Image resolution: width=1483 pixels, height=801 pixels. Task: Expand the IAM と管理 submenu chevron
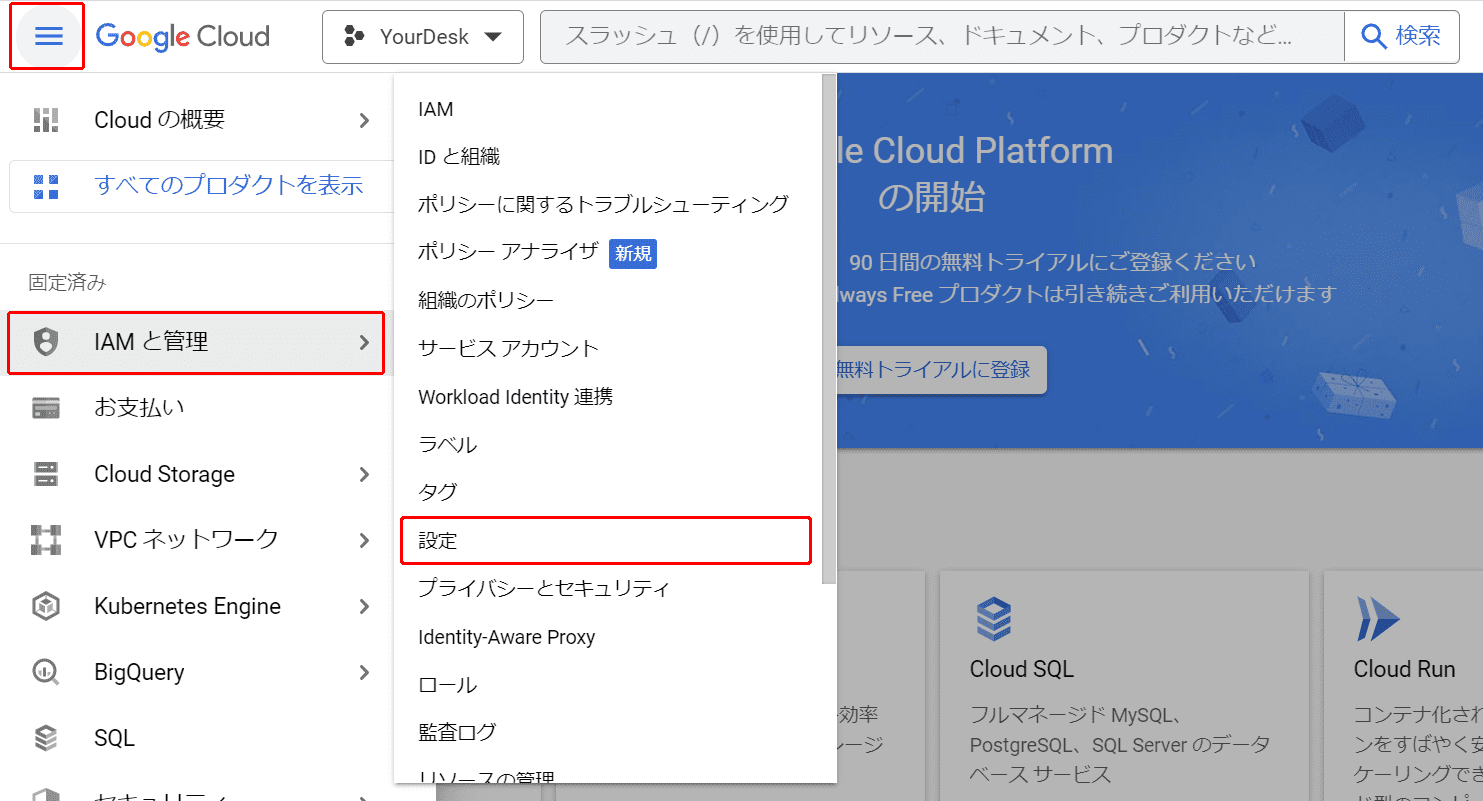(x=365, y=342)
